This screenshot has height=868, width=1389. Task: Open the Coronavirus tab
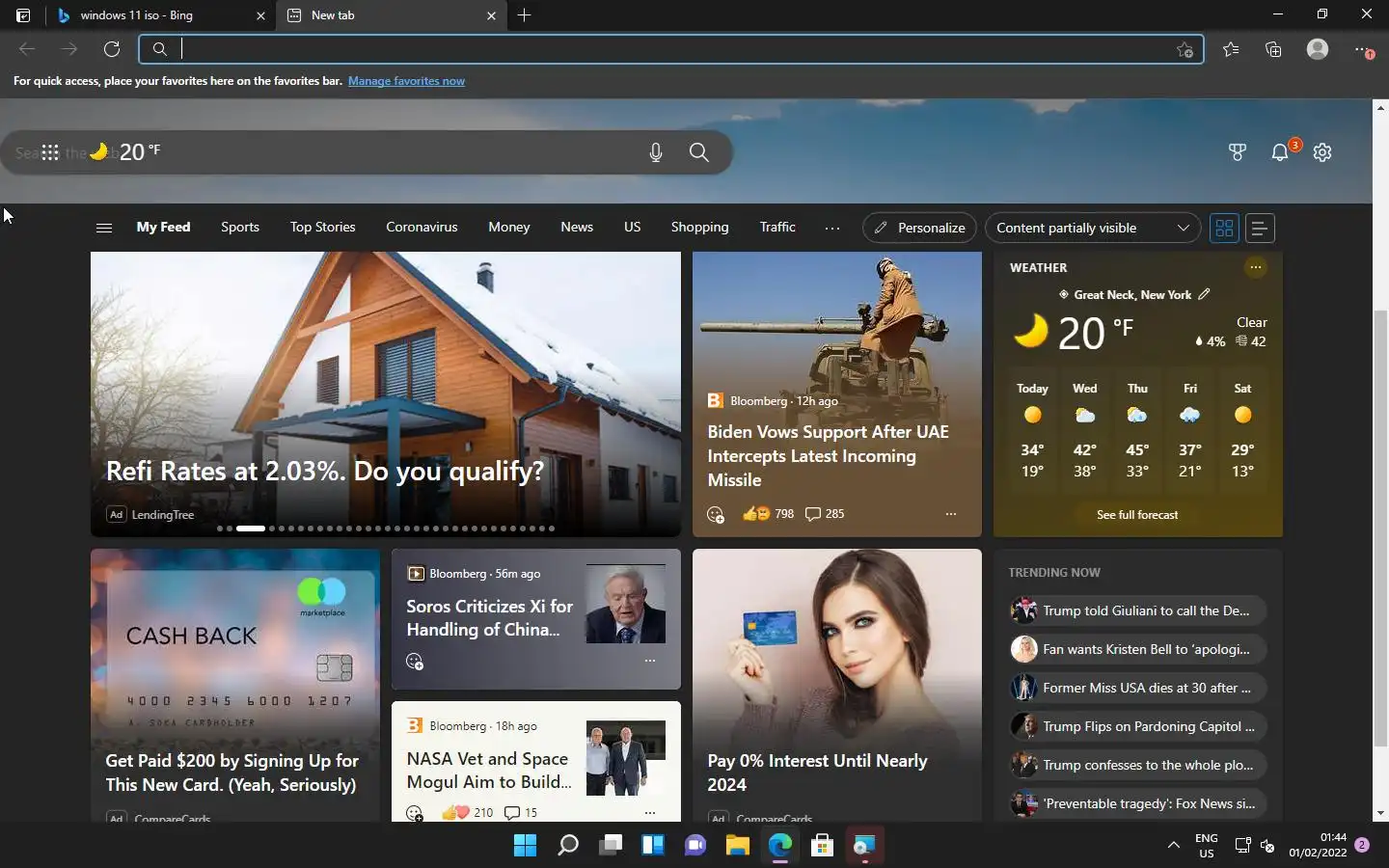coord(422,227)
